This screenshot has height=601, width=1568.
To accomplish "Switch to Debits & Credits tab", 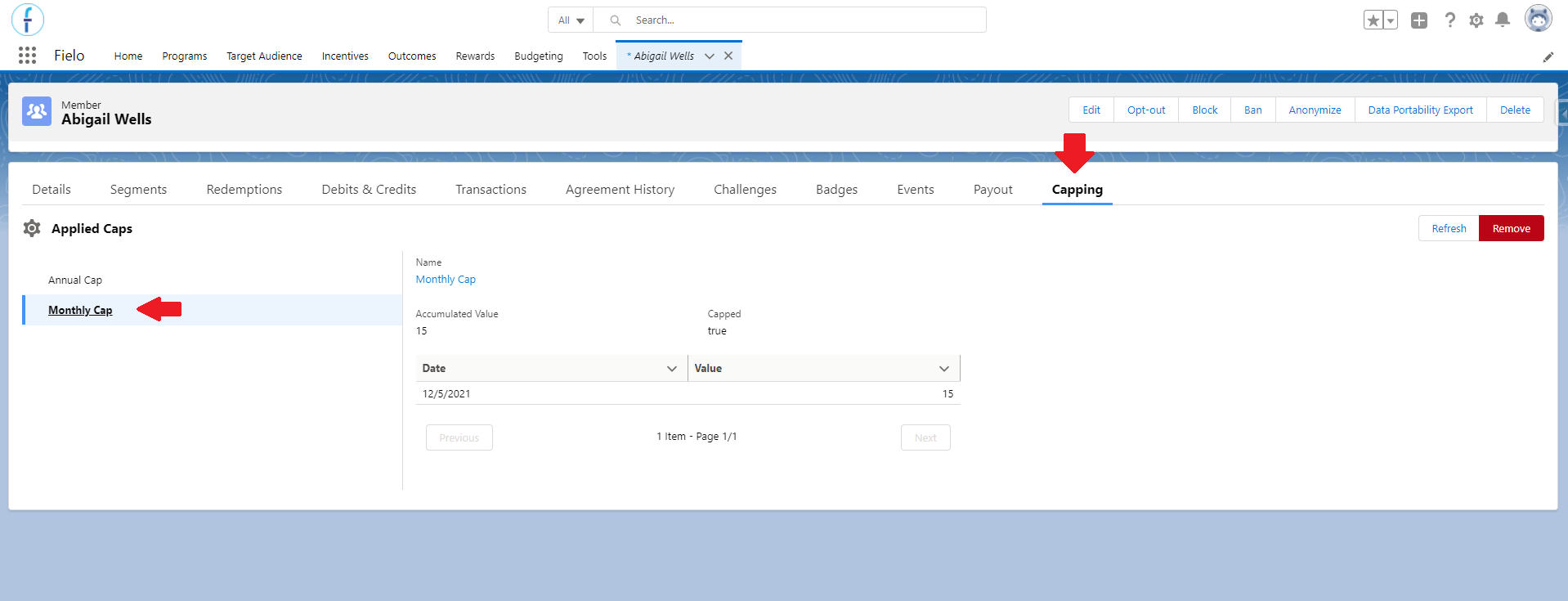I will pos(369,190).
